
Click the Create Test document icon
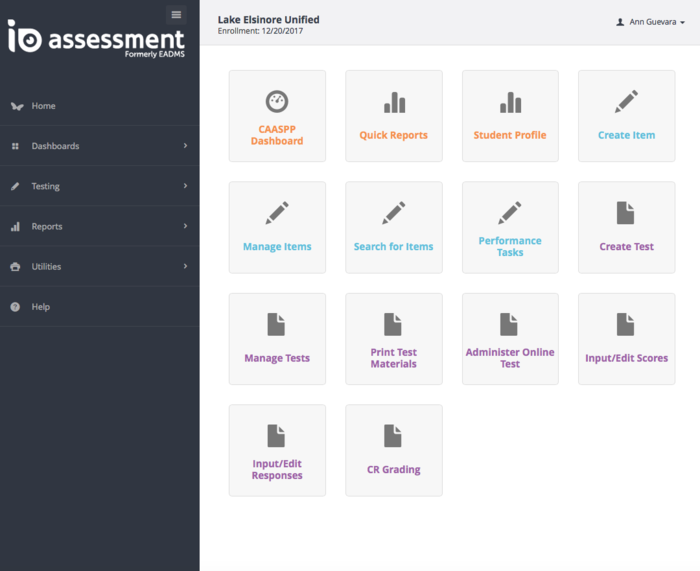click(x=626, y=213)
